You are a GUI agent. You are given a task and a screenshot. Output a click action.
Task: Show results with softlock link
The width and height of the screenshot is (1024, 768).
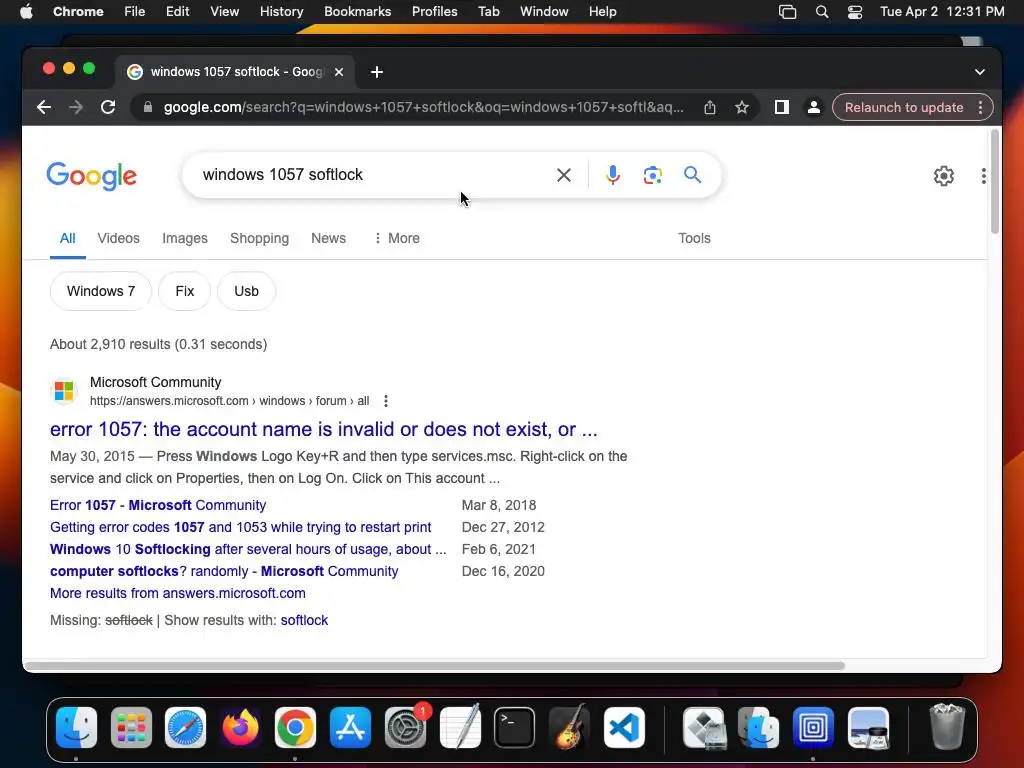(304, 620)
